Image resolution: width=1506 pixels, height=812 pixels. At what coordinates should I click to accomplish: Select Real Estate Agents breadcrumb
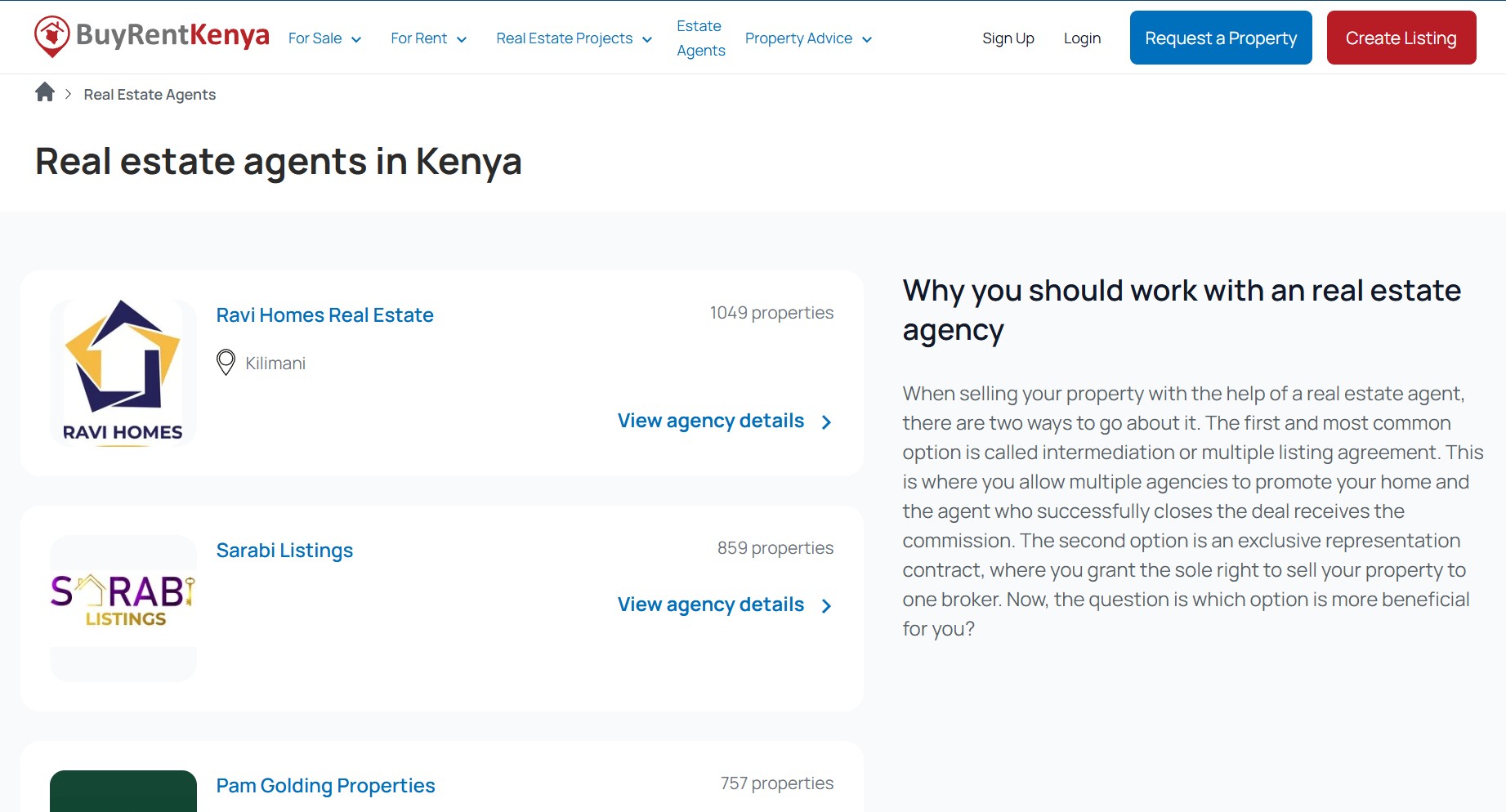pyautogui.click(x=150, y=95)
